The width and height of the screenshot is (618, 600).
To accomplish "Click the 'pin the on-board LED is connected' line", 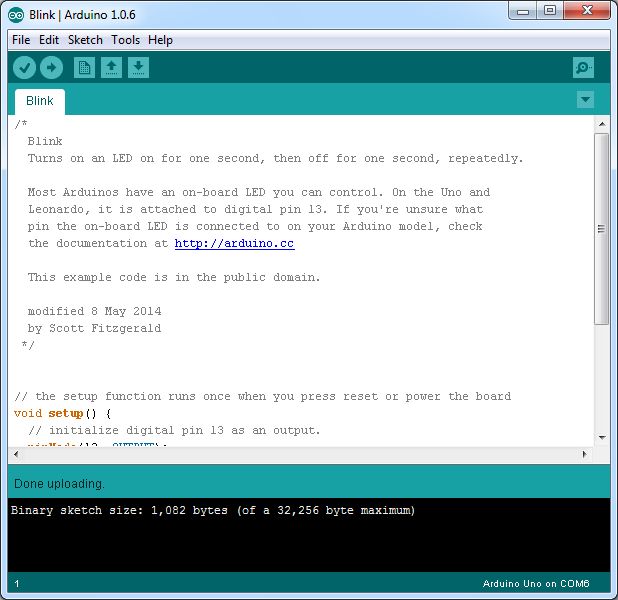I will [x=255, y=227].
